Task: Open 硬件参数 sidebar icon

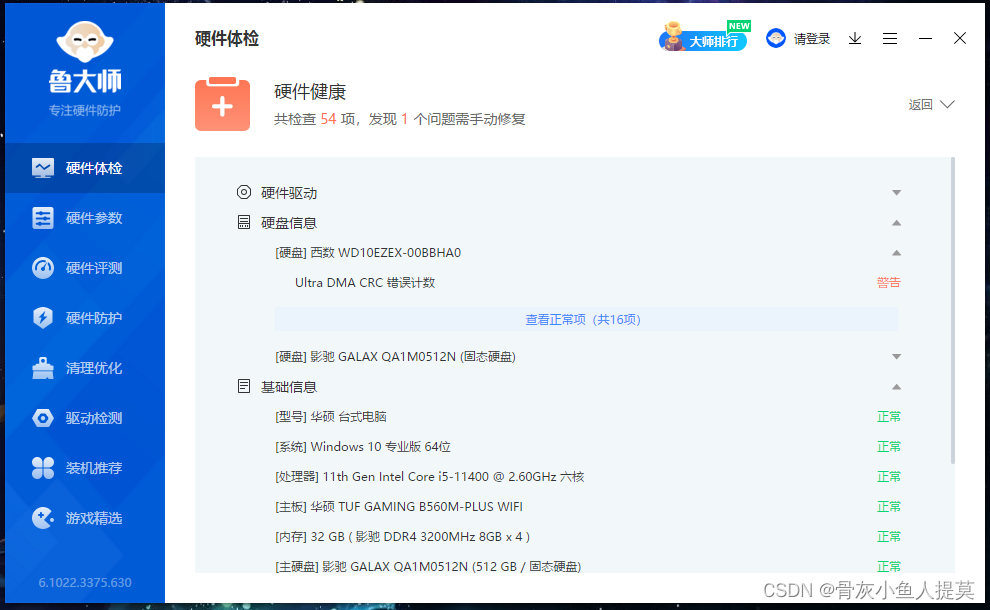Action: pyautogui.click(x=43, y=218)
